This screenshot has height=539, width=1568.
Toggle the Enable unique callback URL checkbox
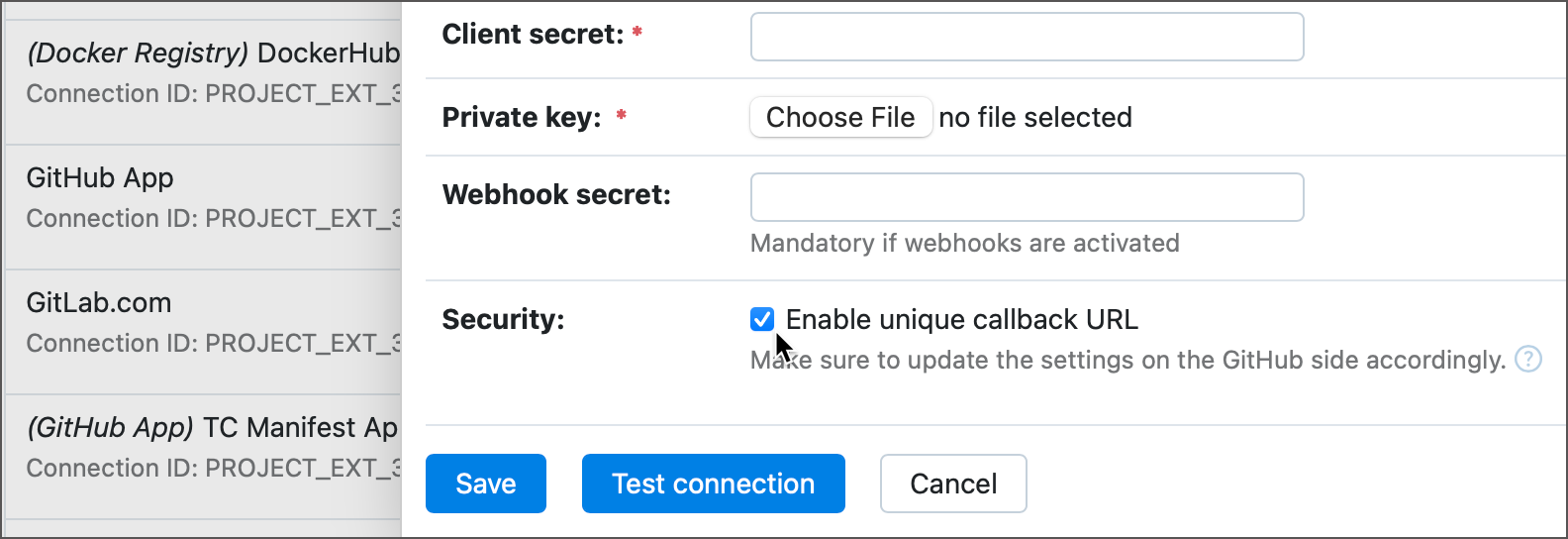pos(762,319)
